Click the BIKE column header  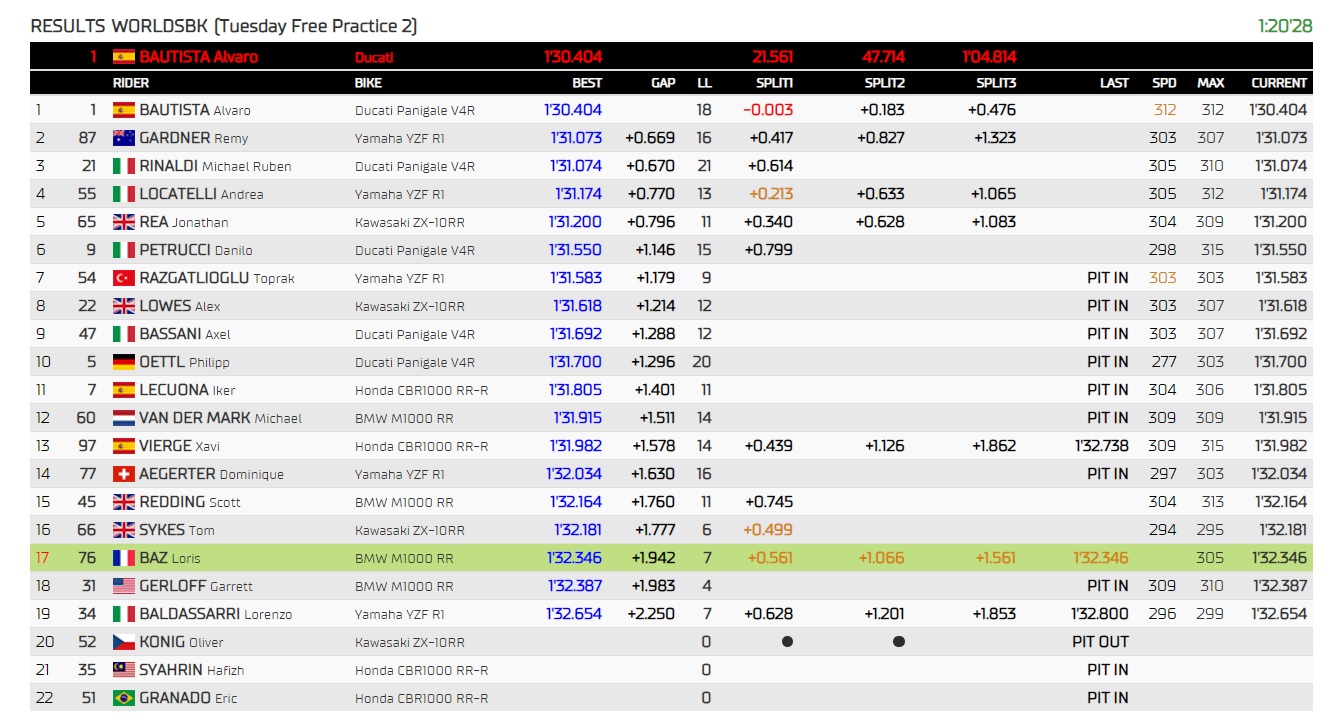coord(368,83)
